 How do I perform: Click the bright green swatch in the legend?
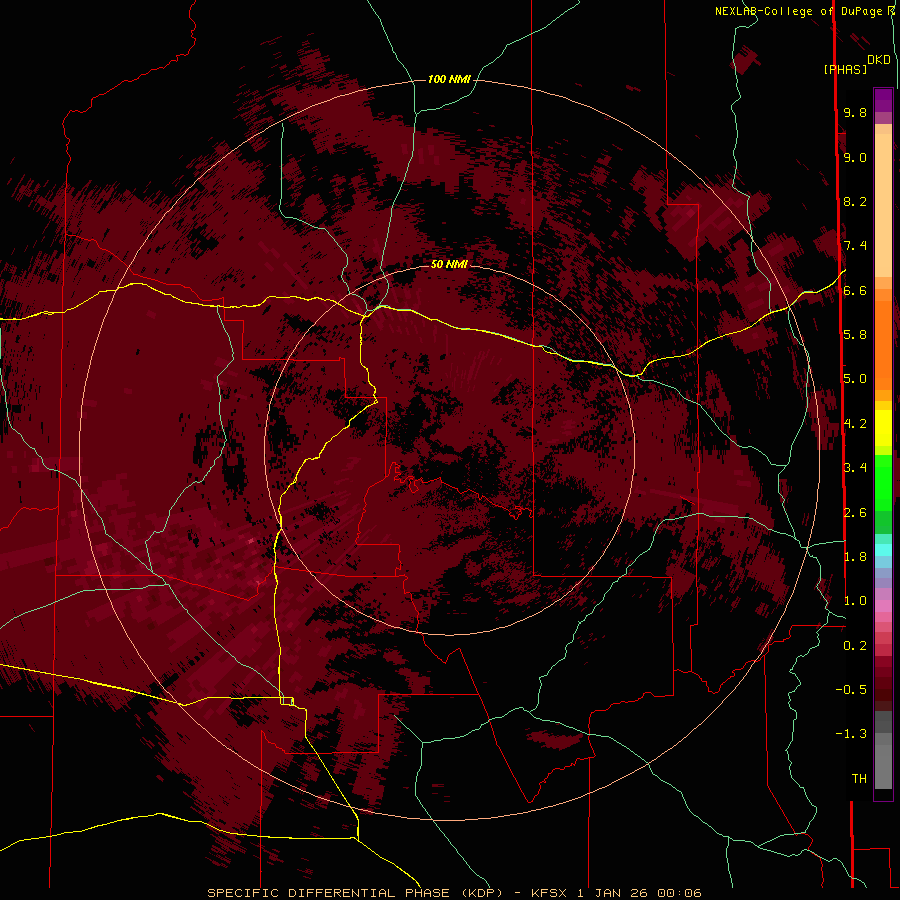(x=883, y=482)
